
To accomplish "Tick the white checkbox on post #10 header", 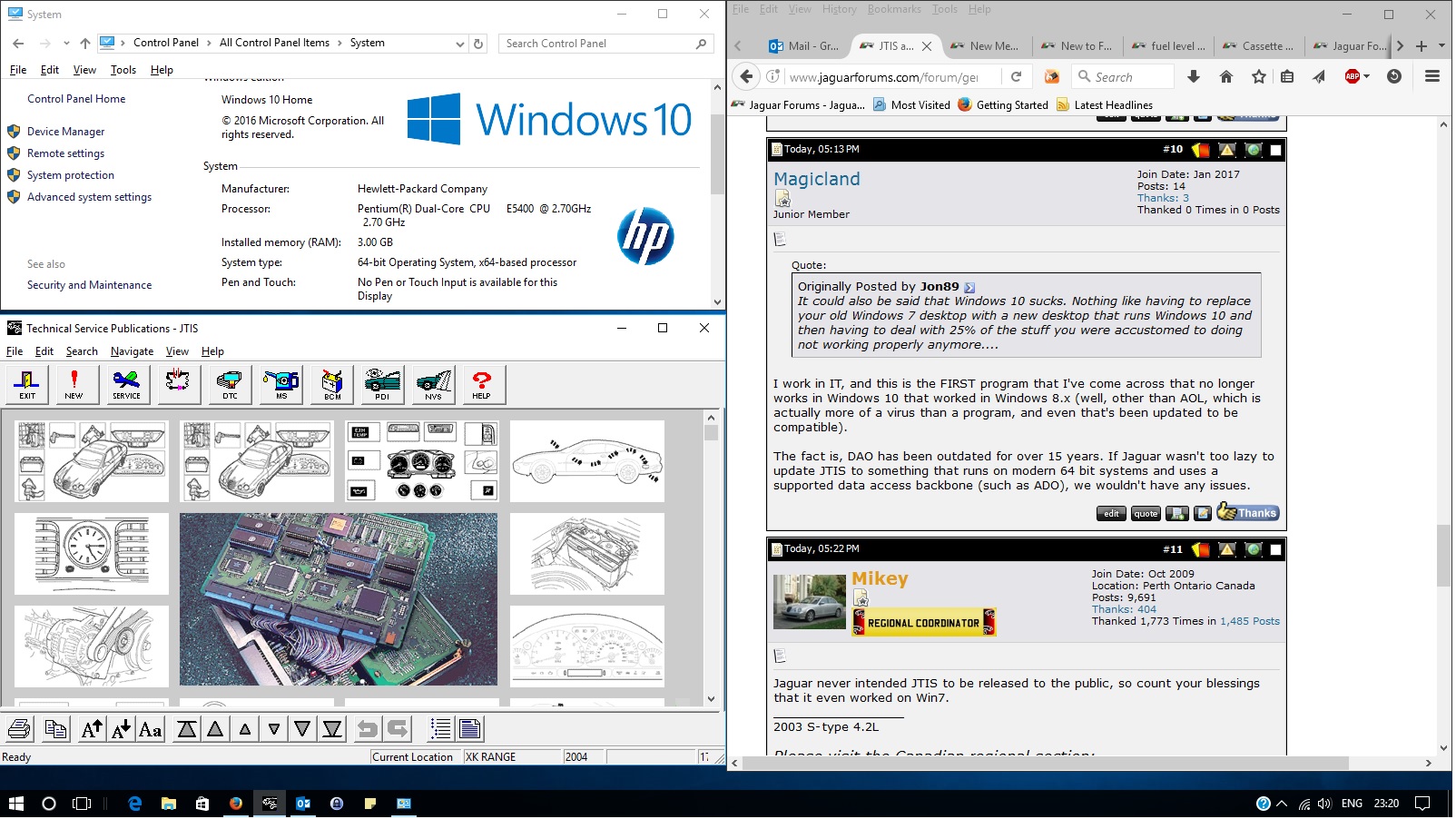I will [1275, 150].
